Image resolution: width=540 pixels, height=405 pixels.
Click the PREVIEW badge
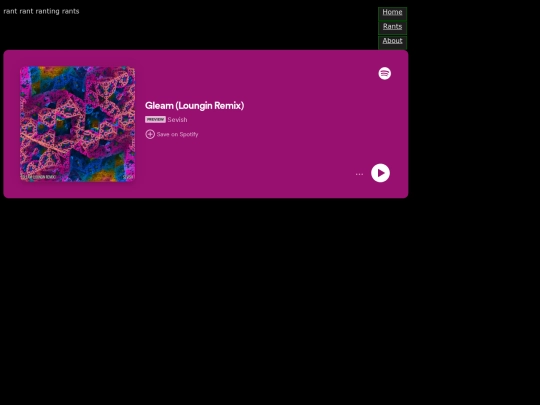click(155, 120)
